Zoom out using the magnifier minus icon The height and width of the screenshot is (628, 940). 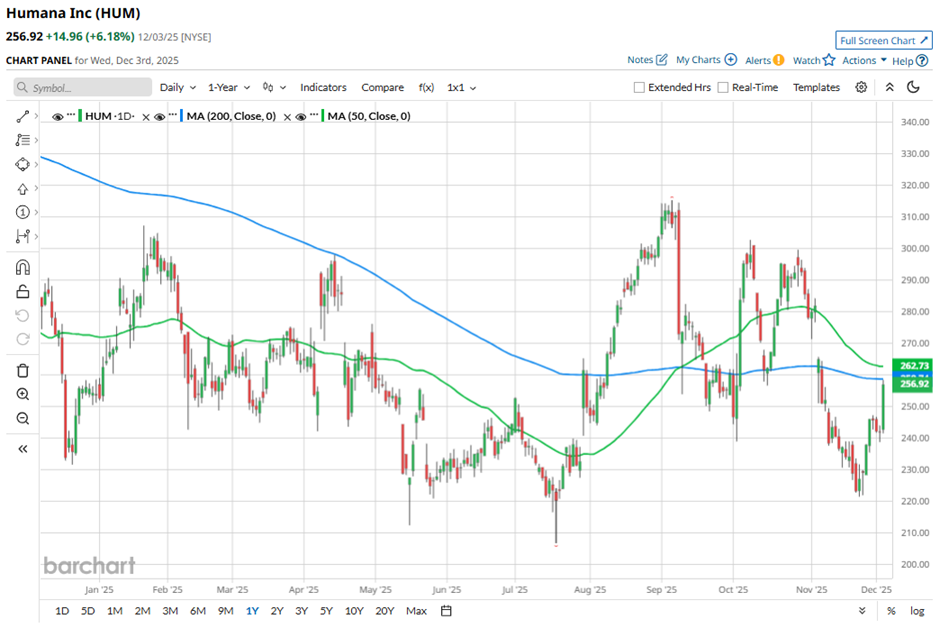pos(23,418)
